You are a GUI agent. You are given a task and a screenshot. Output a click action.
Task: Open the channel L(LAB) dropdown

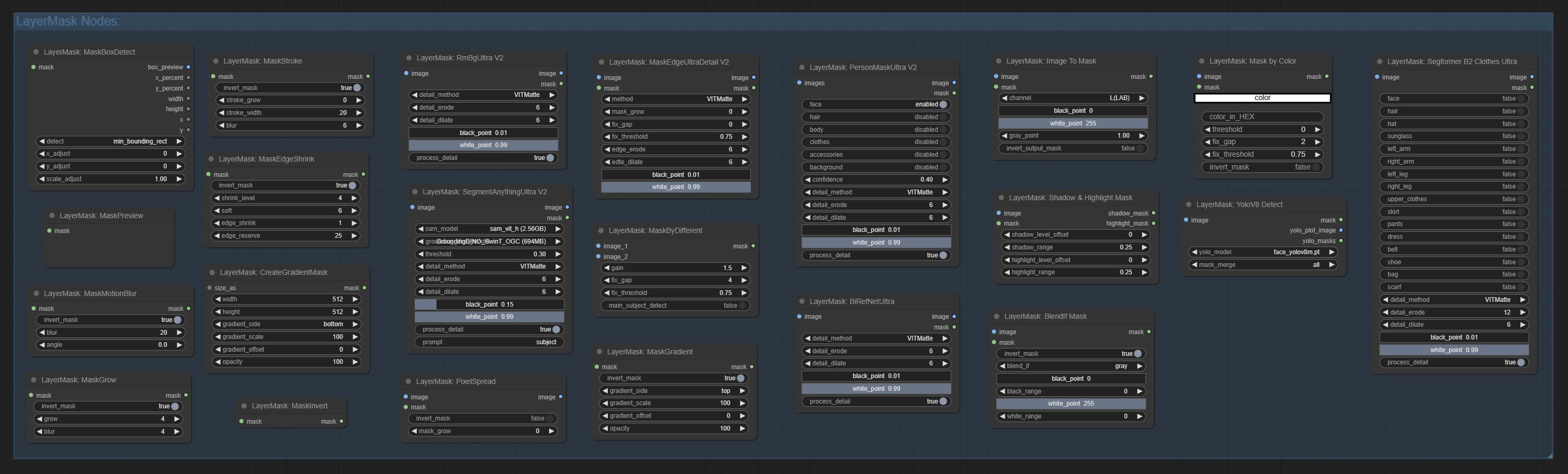[x=1073, y=98]
